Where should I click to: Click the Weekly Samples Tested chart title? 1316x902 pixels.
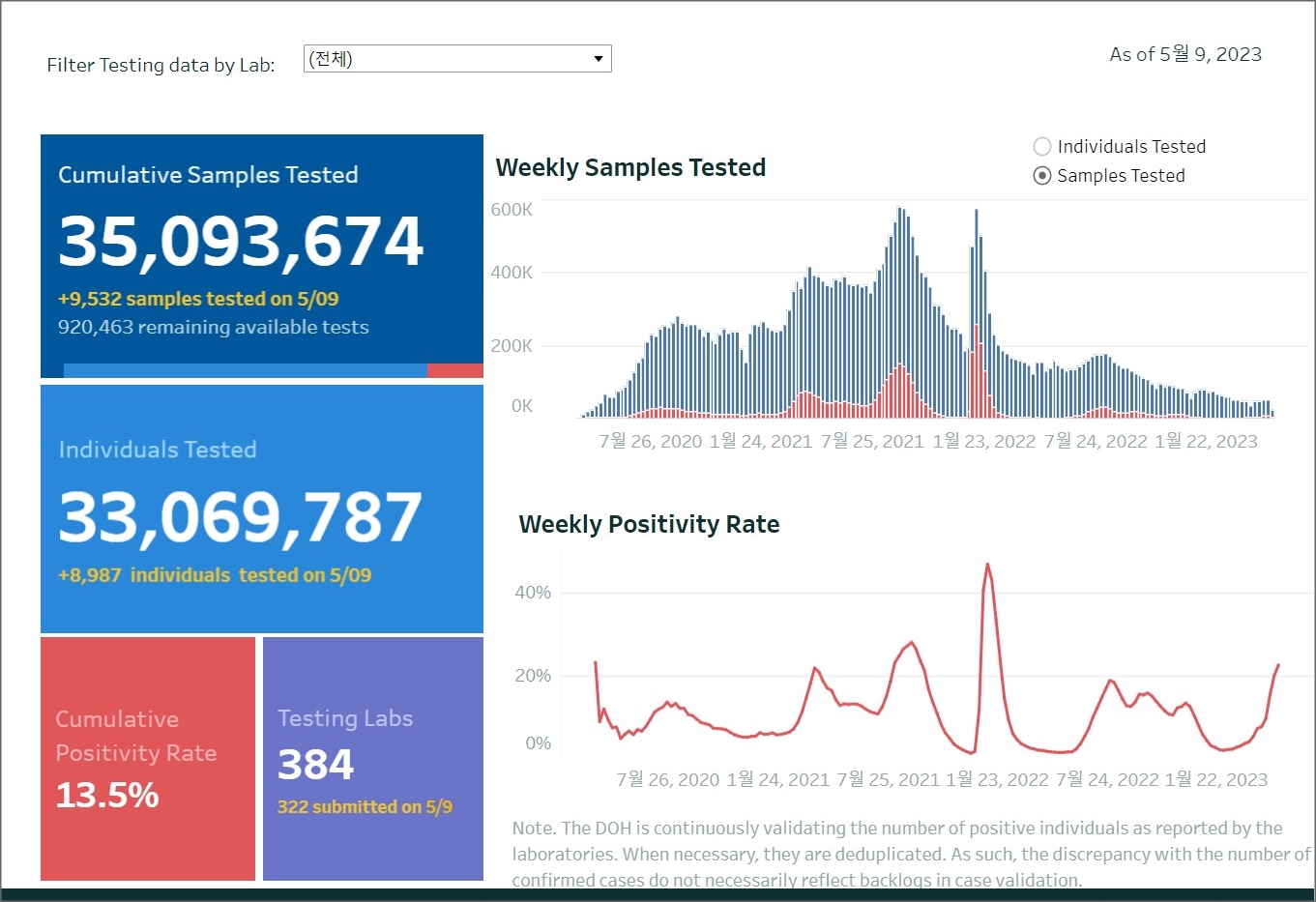pos(630,167)
